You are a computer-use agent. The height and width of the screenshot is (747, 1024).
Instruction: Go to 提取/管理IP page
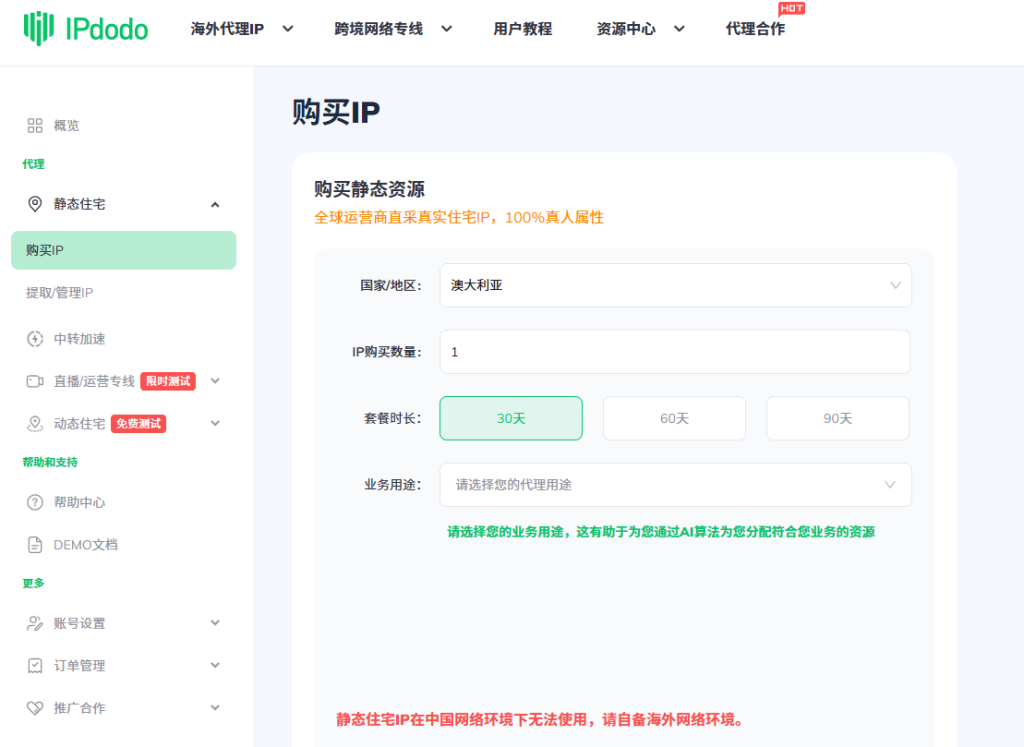60,293
